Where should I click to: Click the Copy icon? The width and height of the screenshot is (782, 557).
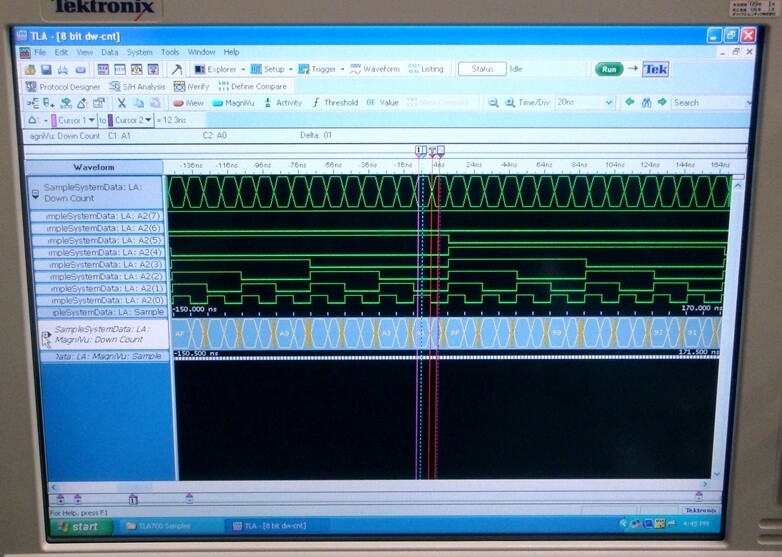[139, 103]
